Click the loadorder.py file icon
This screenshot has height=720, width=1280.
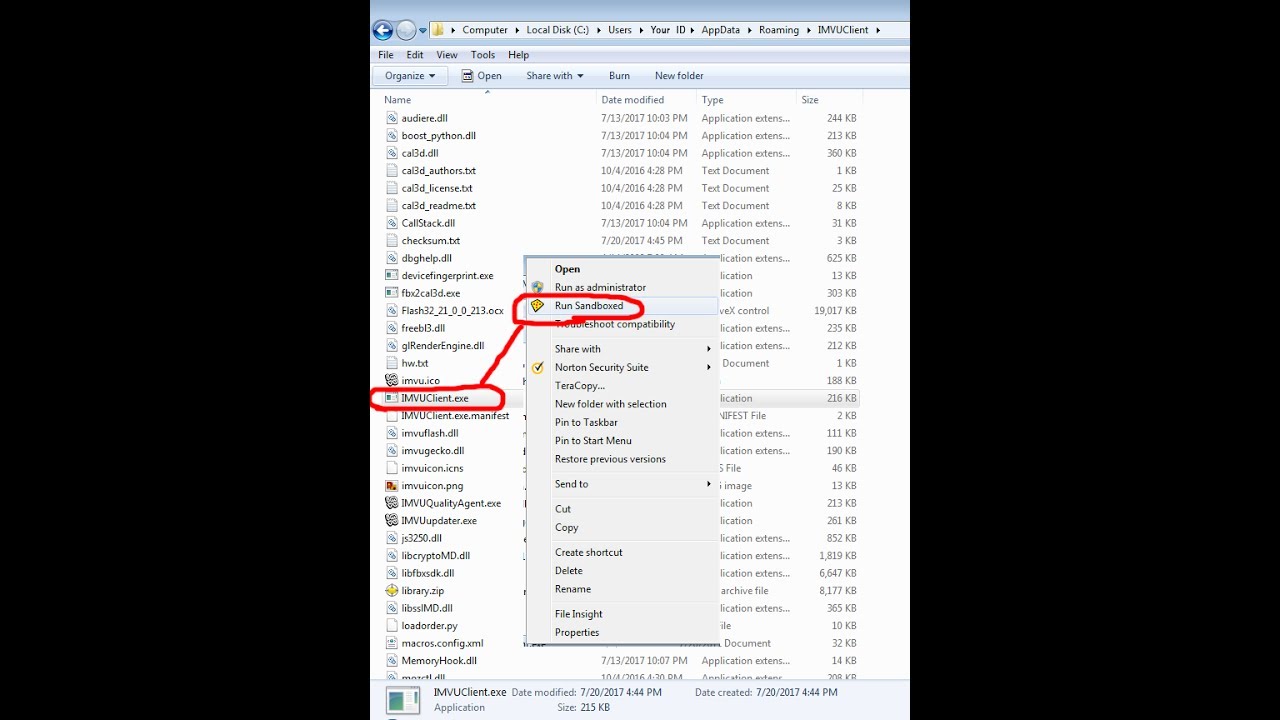[x=392, y=626]
